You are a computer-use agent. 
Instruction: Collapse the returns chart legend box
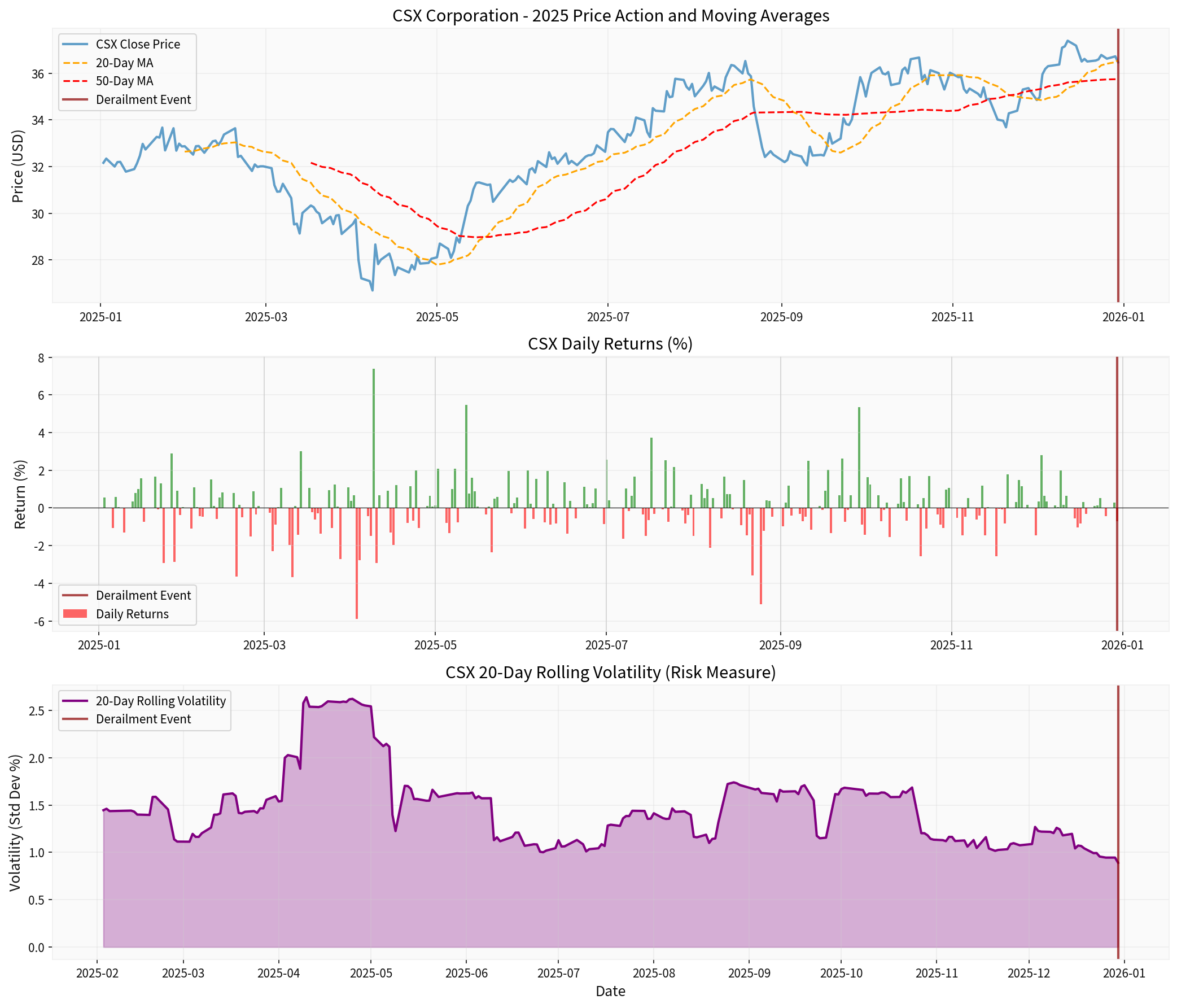tap(128, 604)
